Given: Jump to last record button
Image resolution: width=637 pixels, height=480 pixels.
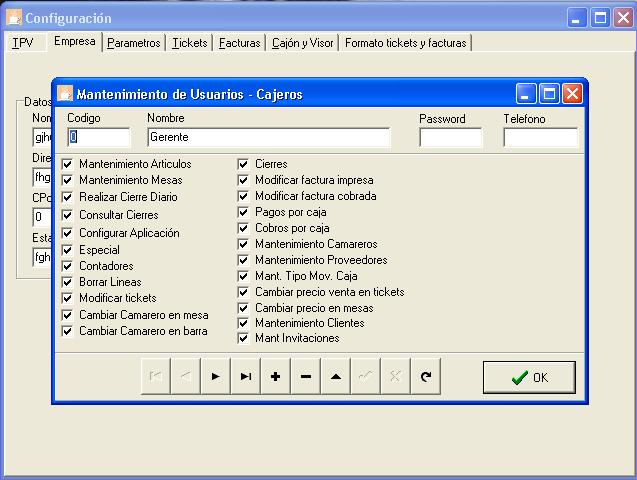Looking at the screenshot, I should tap(246, 376).
